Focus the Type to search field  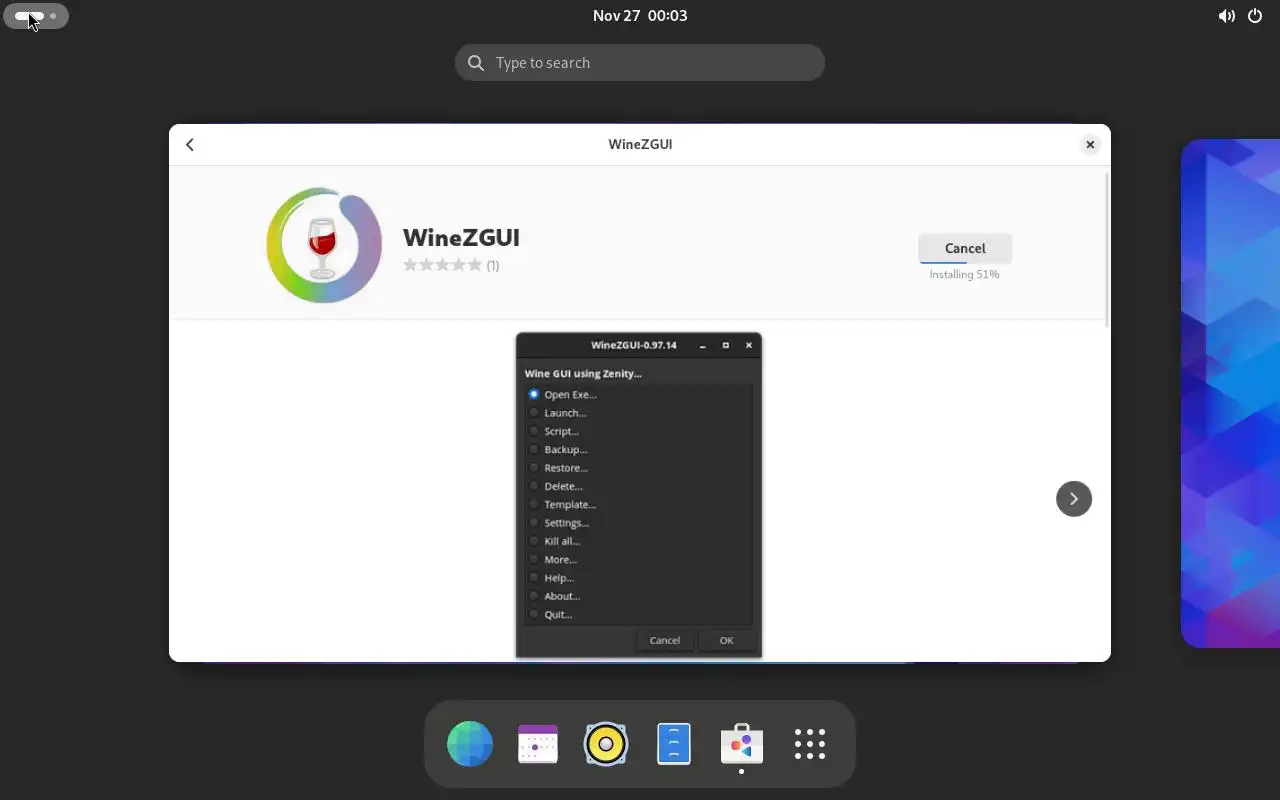coord(640,63)
